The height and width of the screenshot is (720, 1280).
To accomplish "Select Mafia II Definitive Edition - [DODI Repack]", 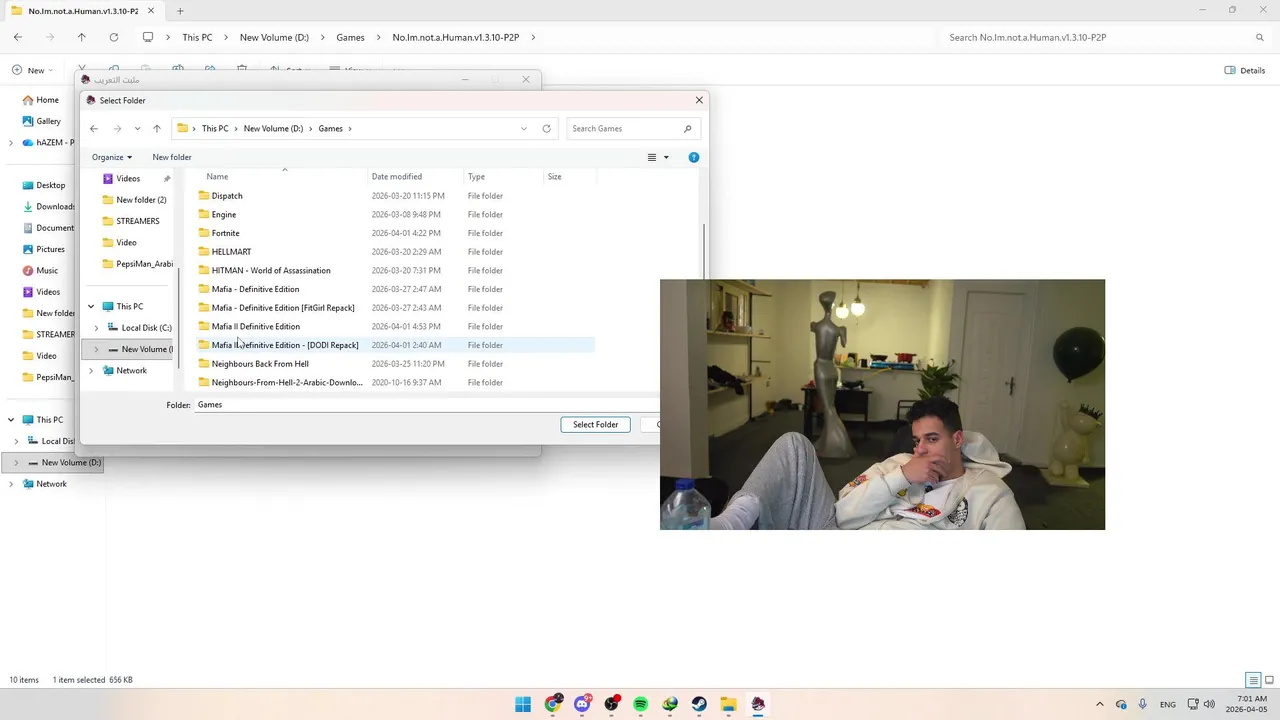I will 285,345.
